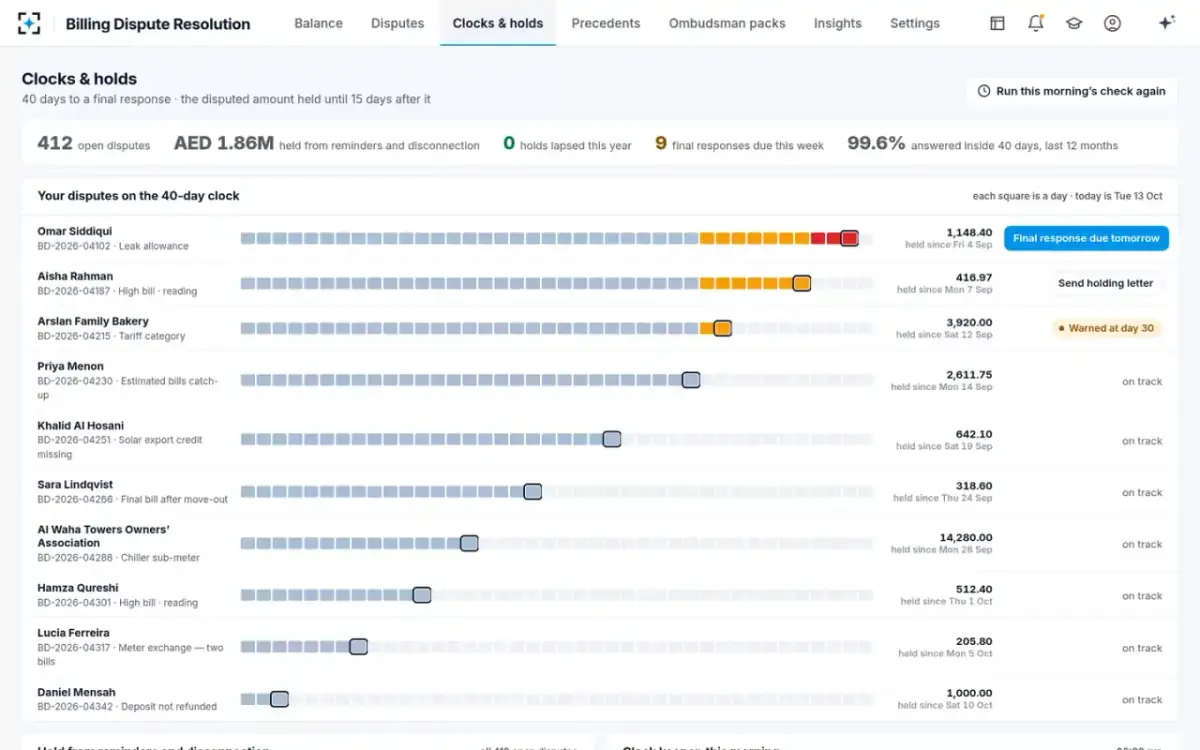Click the Final response due tomorrow button
The height and width of the screenshot is (750, 1200).
point(1086,238)
